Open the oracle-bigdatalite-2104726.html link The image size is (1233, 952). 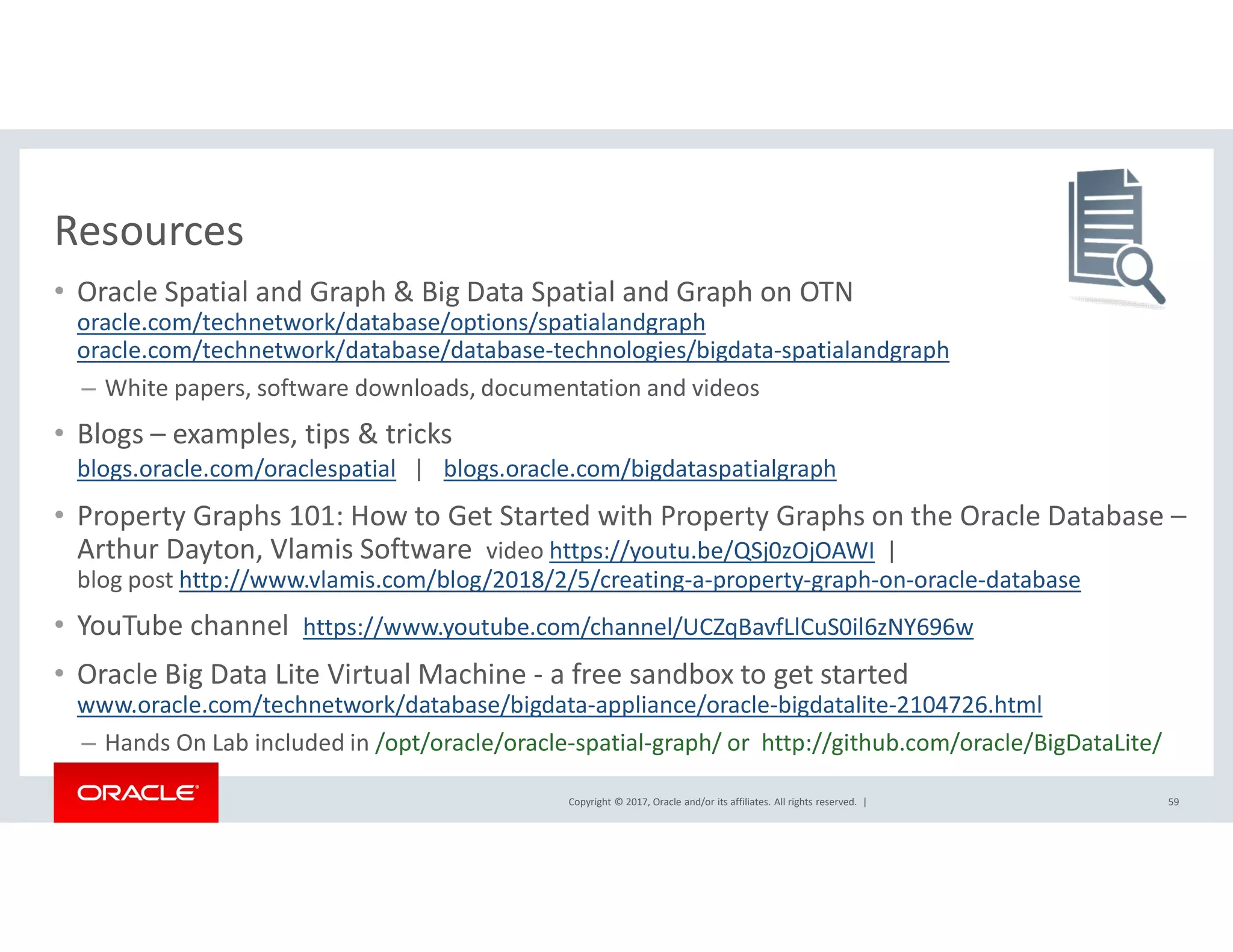coord(559,705)
